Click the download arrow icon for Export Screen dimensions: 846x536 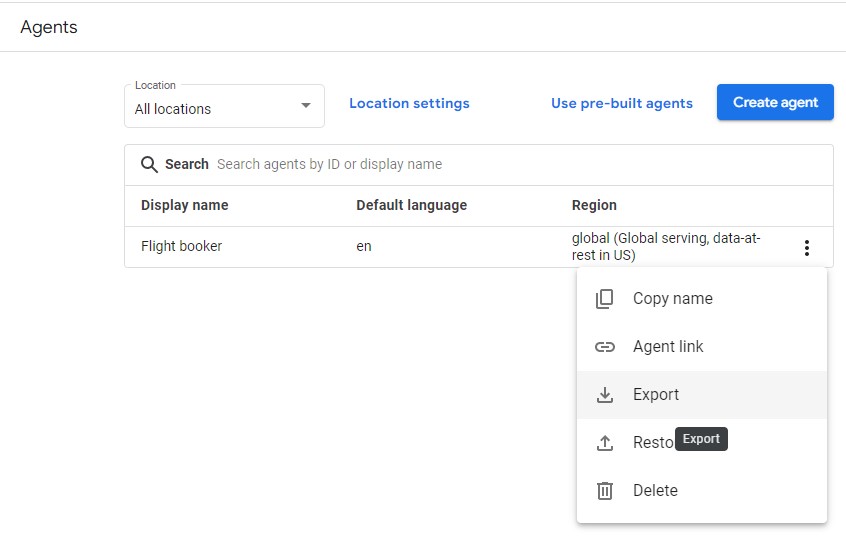pos(604,395)
